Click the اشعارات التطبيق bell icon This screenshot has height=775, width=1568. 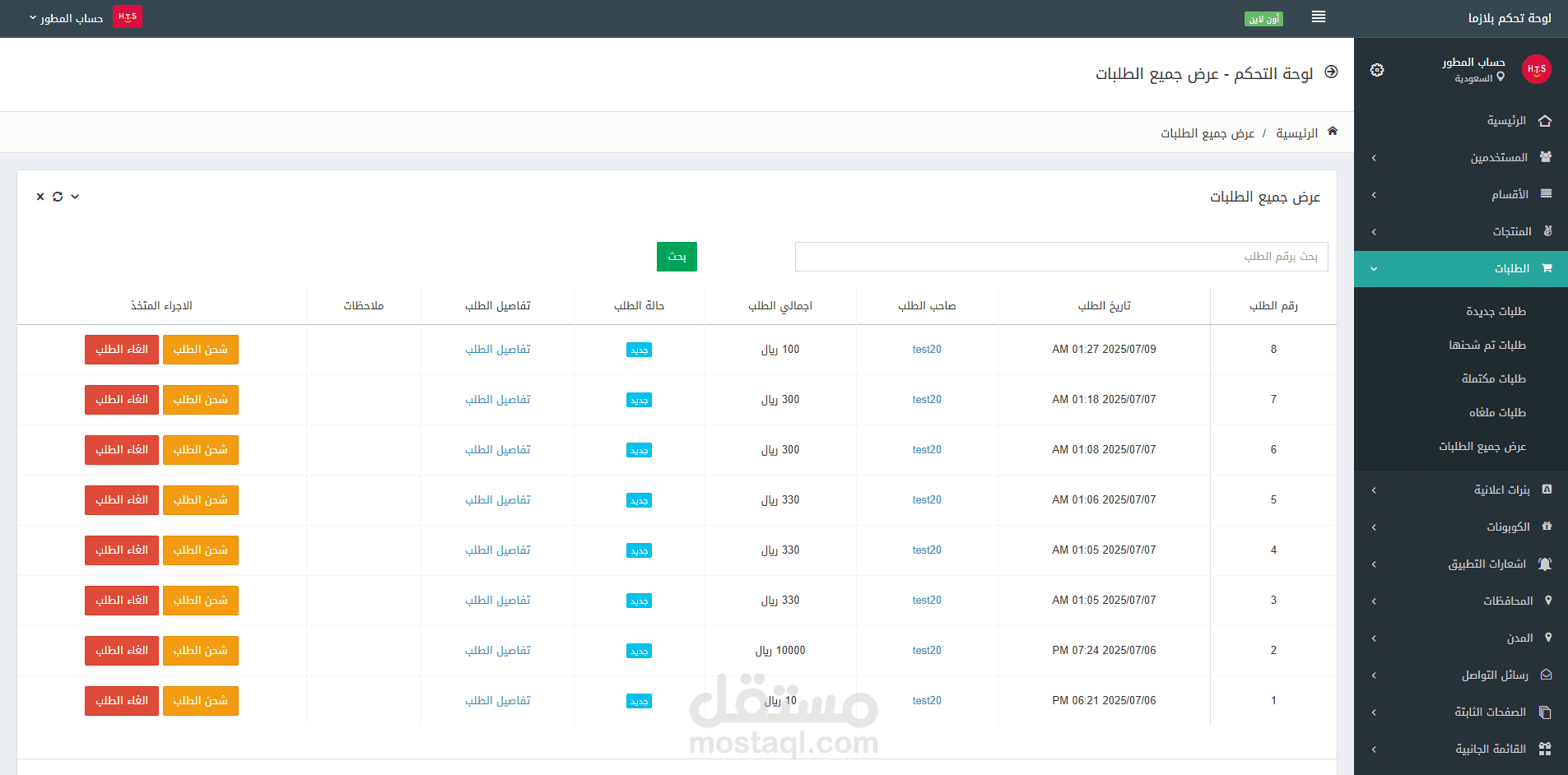(1545, 564)
